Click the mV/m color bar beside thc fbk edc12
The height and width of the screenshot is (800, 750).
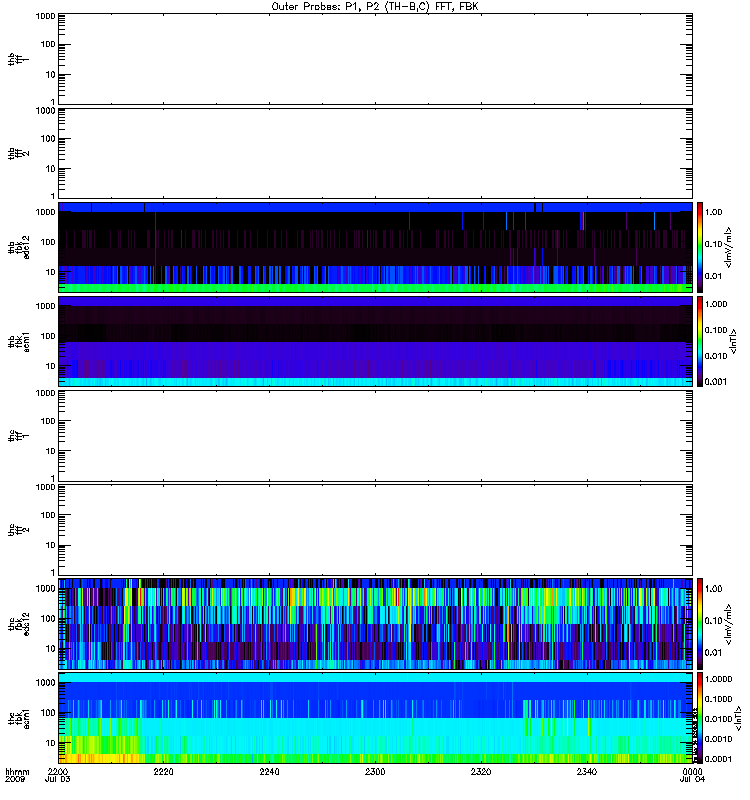tap(700, 624)
